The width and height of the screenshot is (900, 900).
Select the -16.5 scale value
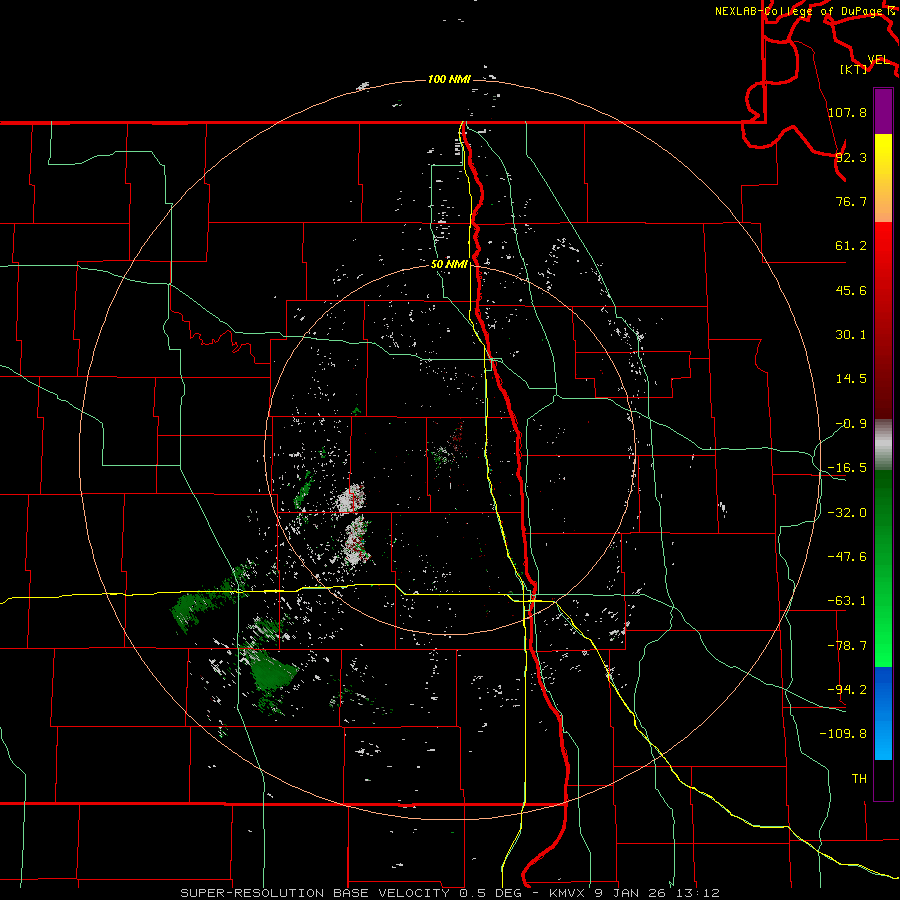[847, 468]
